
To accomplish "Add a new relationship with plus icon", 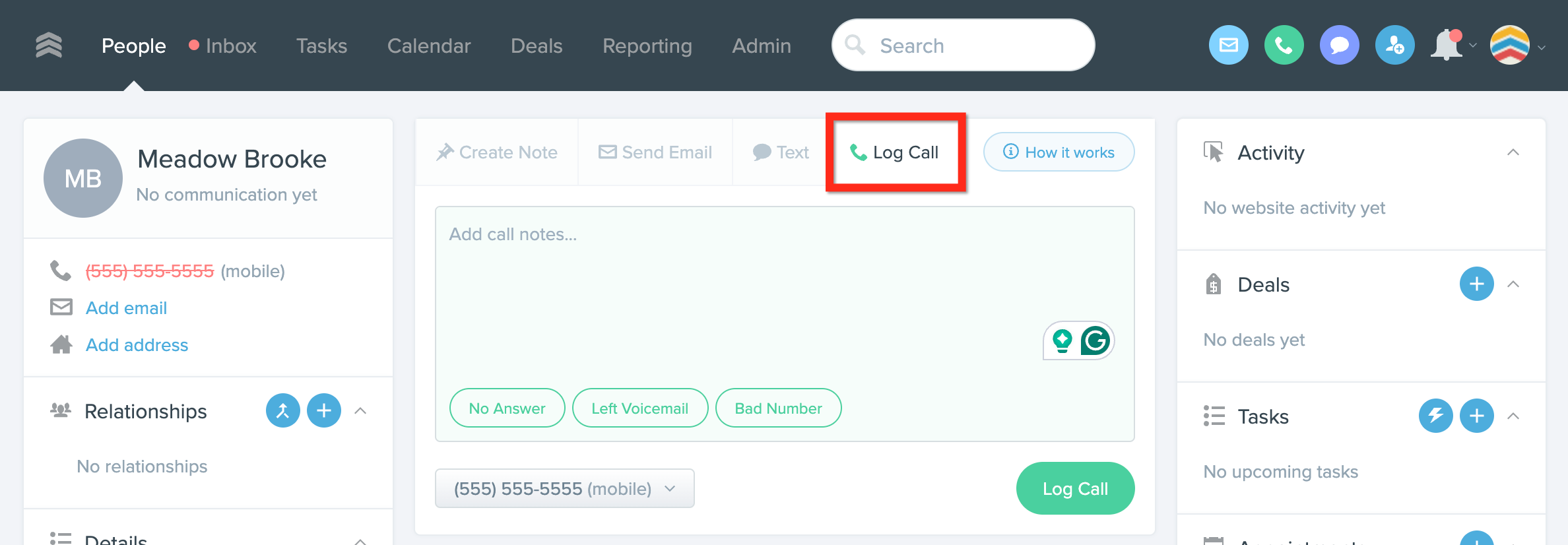I will click(324, 411).
